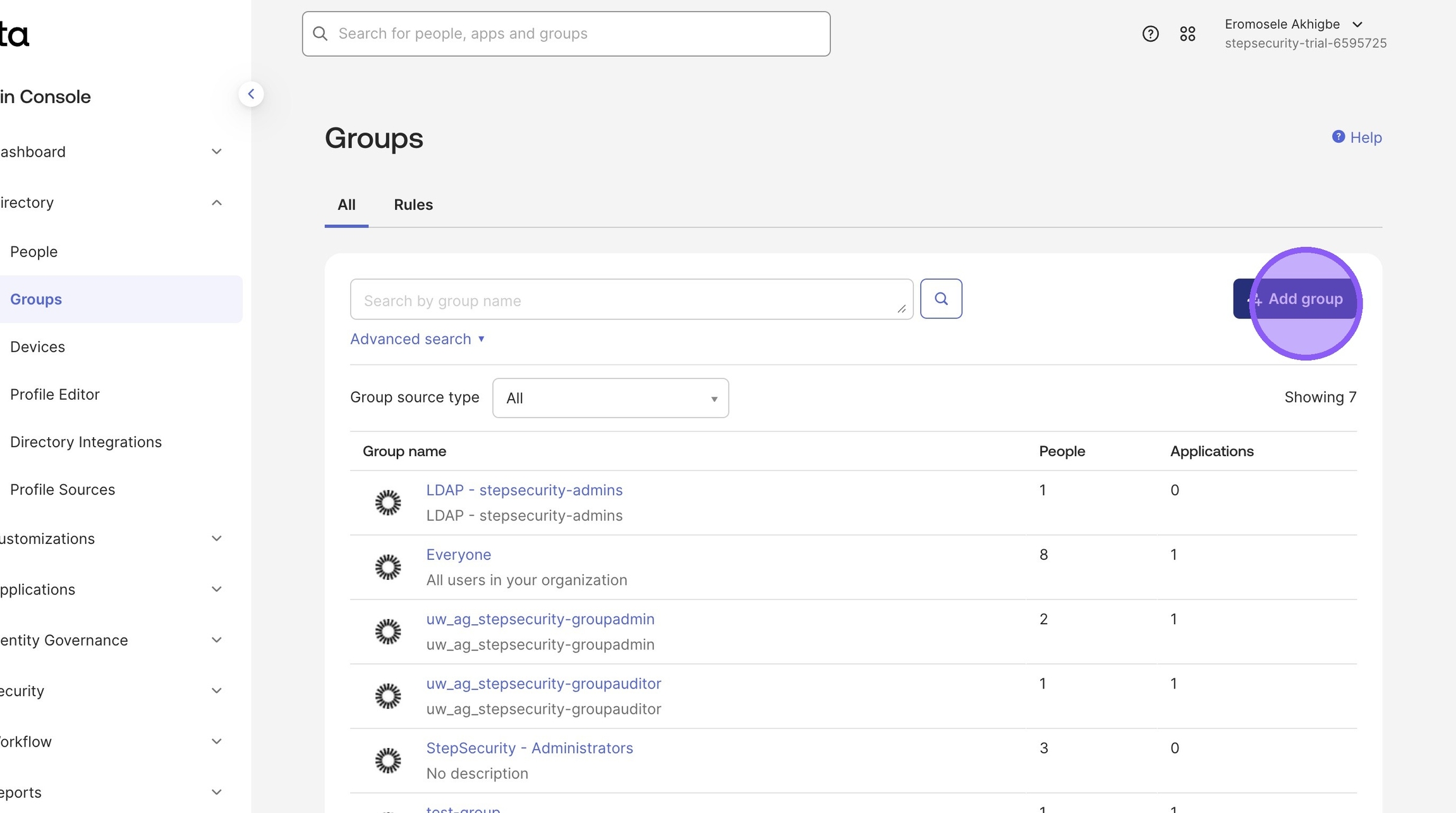Click the LDAP - stepsecurity-admins group icon
The image size is (1456, 813).
pos(388,503)
